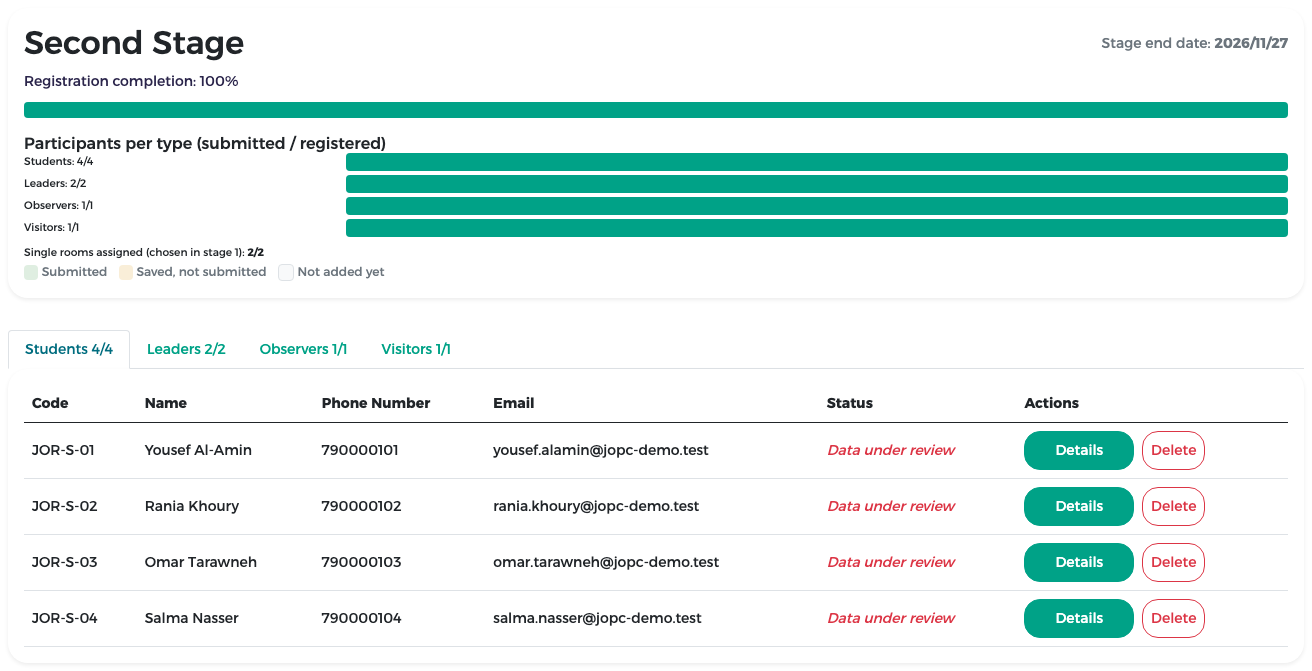Click phone number 790000101
The width and height of the screenshot is (1312, 671).
[360, 450]
